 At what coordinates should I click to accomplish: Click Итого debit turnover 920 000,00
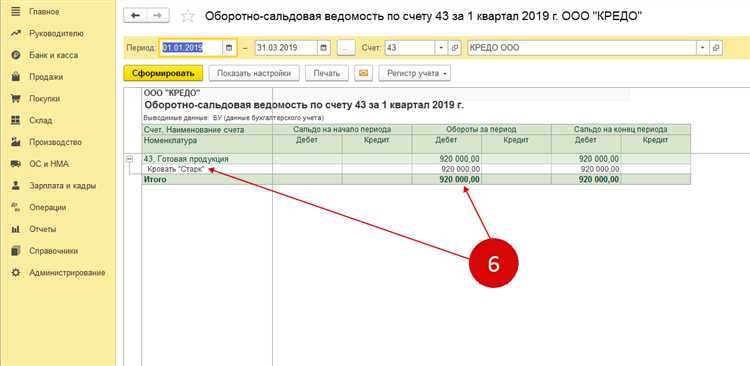[460, 179]
